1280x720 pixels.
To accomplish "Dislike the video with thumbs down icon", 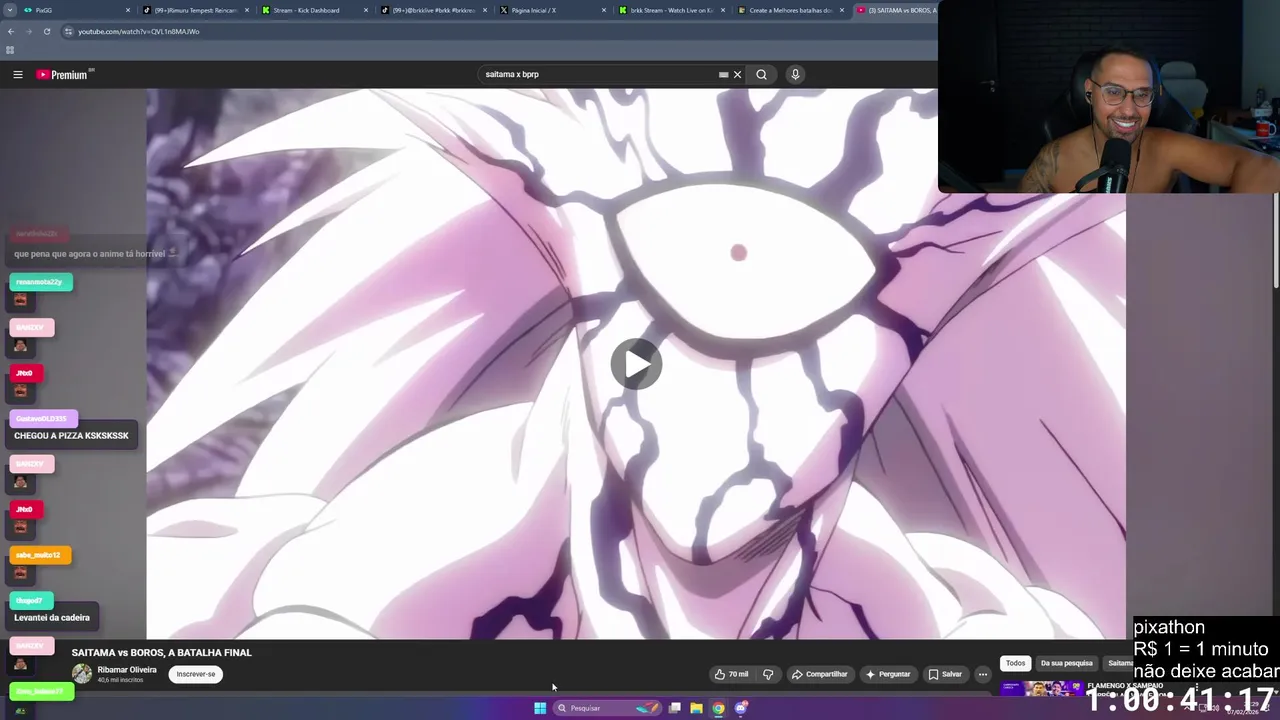I will (768, 674).
